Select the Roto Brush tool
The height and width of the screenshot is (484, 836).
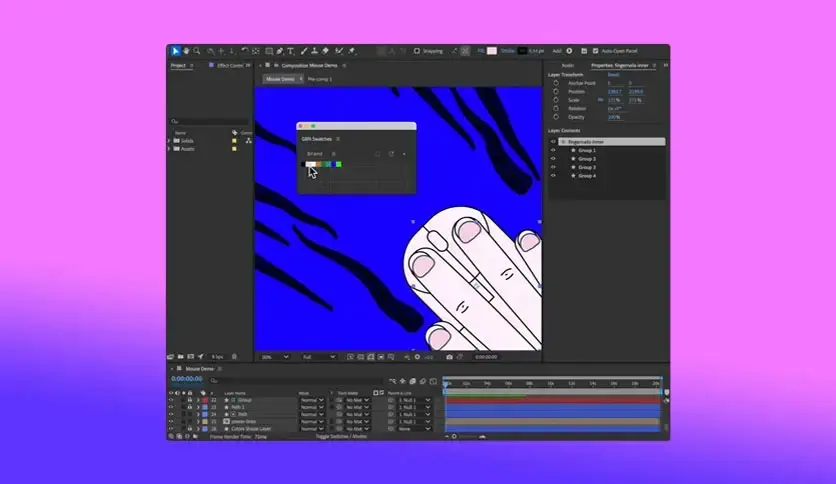pos(339,51)
